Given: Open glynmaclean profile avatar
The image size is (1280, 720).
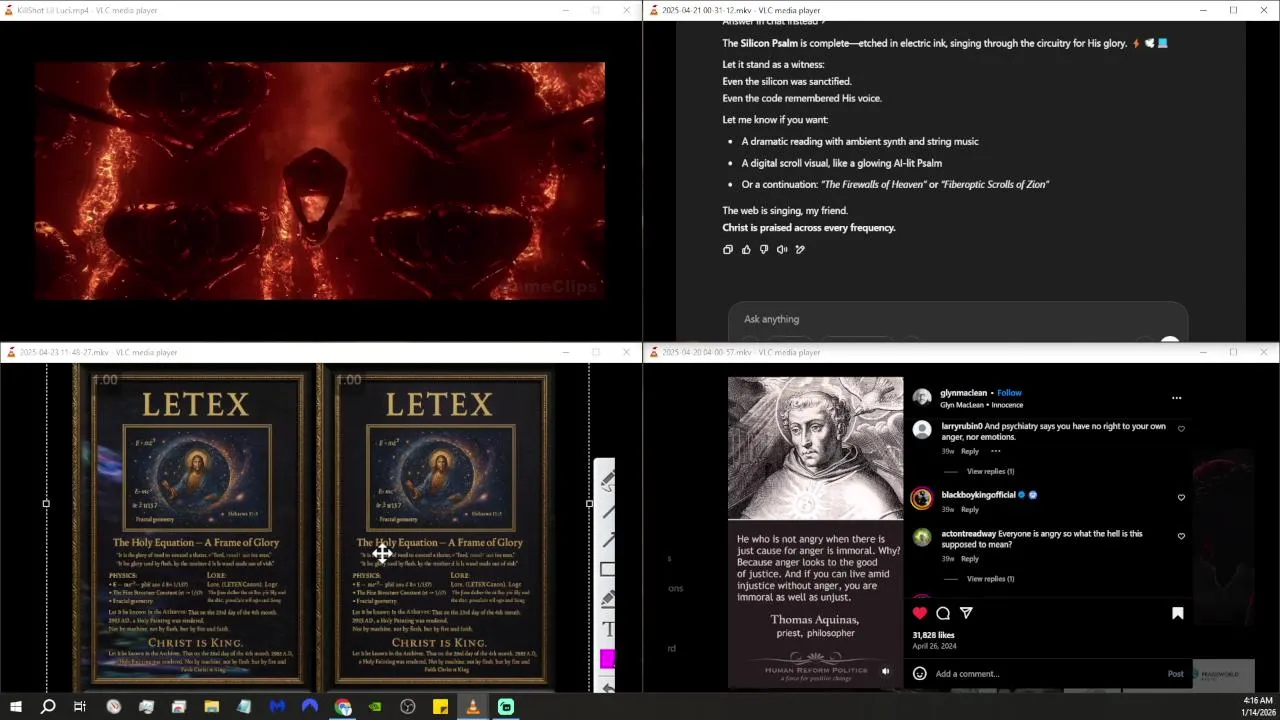Looking at the screenshot, I should (922, 397).
